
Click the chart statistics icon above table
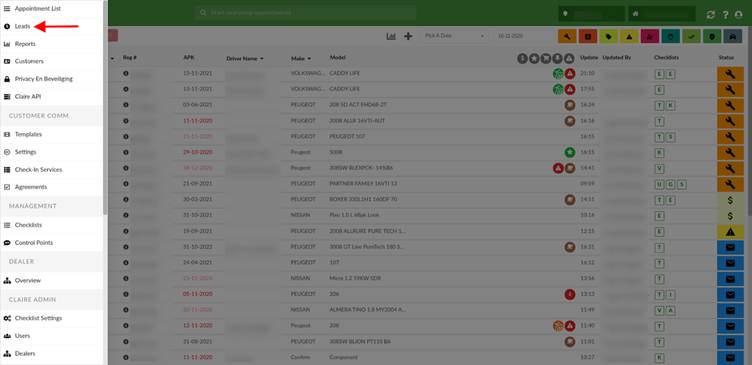(391, 36)
